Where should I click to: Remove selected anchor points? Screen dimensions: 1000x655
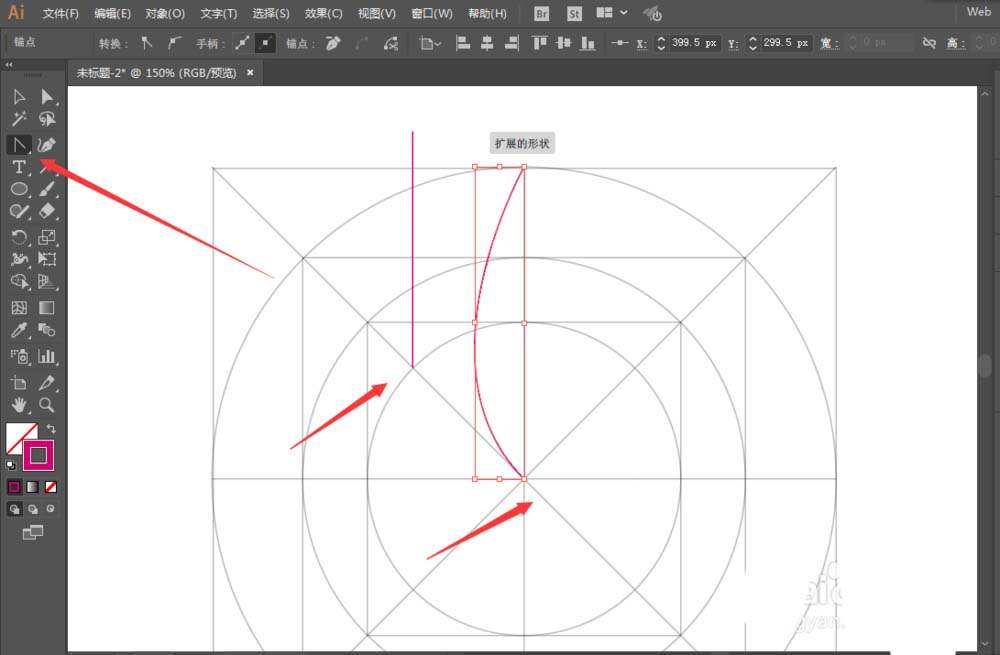coord(333,43)
